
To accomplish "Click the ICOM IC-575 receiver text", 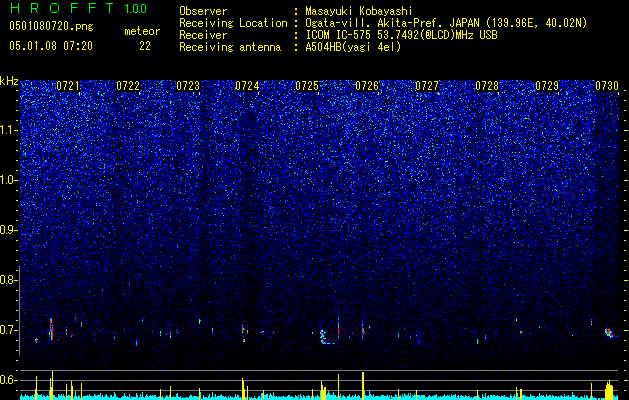I will click(401, 35).
